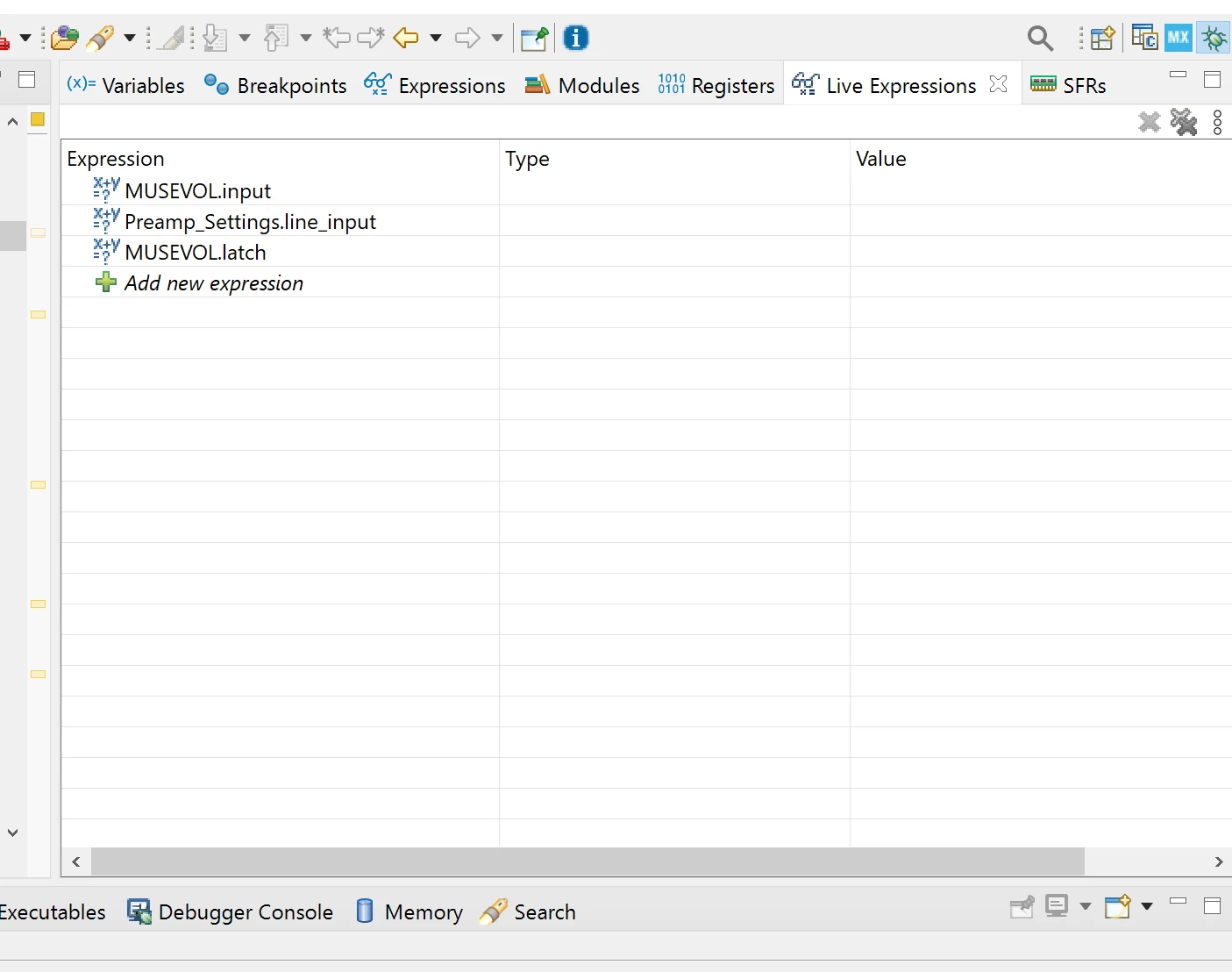Click the Previous Annotation icon
Viewport: 1232px width, 972px height.
pyautogui.click(x=277, y=38)
